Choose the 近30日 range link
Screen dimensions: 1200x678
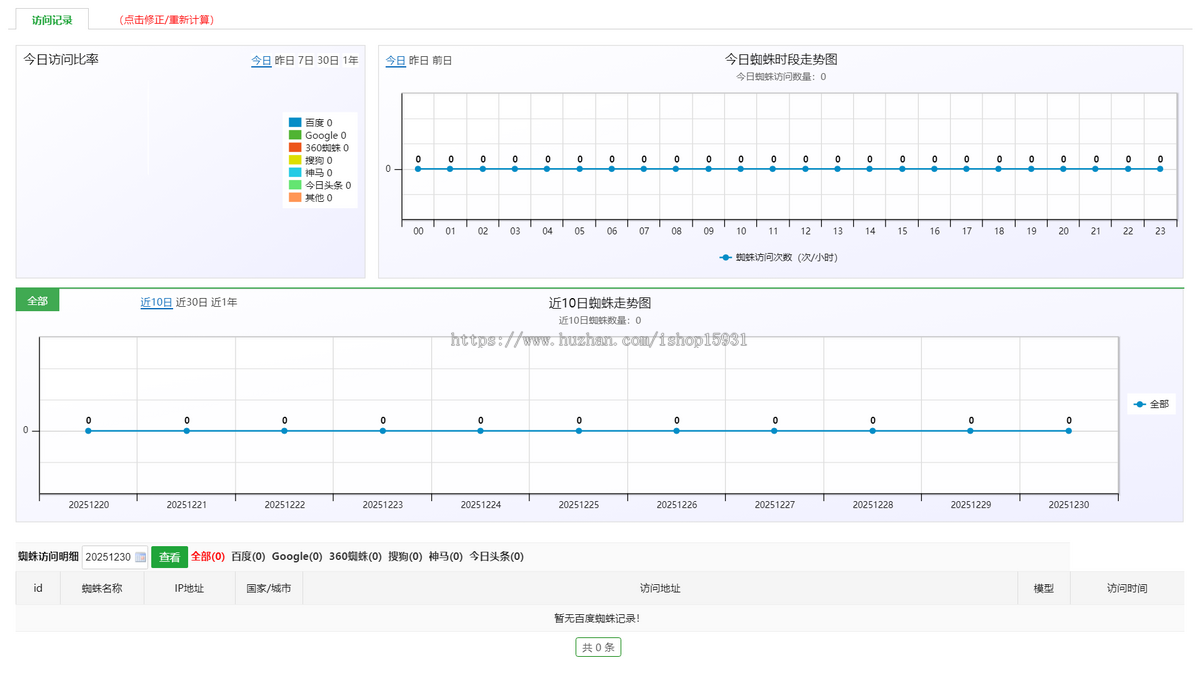click(191, 302)
